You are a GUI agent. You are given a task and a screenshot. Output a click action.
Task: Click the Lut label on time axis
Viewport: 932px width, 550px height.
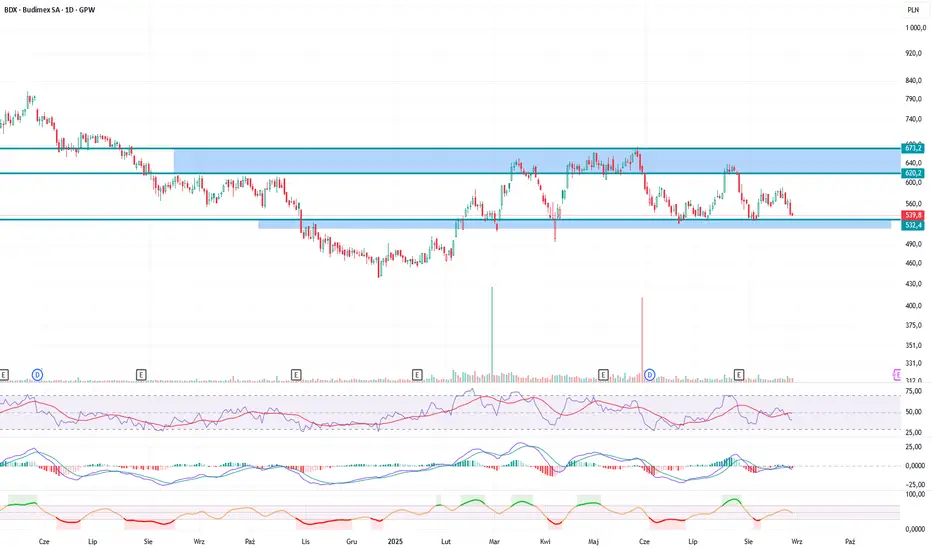coord(446,541)
